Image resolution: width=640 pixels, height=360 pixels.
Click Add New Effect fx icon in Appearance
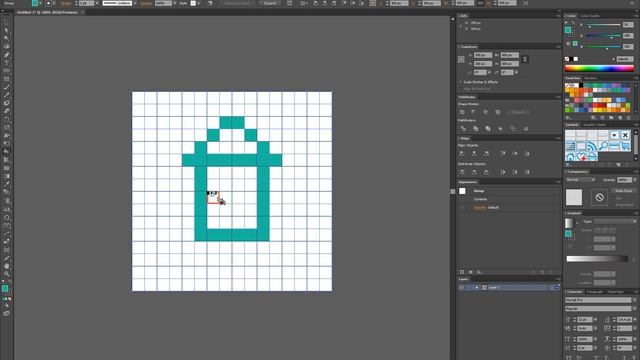pos(480,272)
